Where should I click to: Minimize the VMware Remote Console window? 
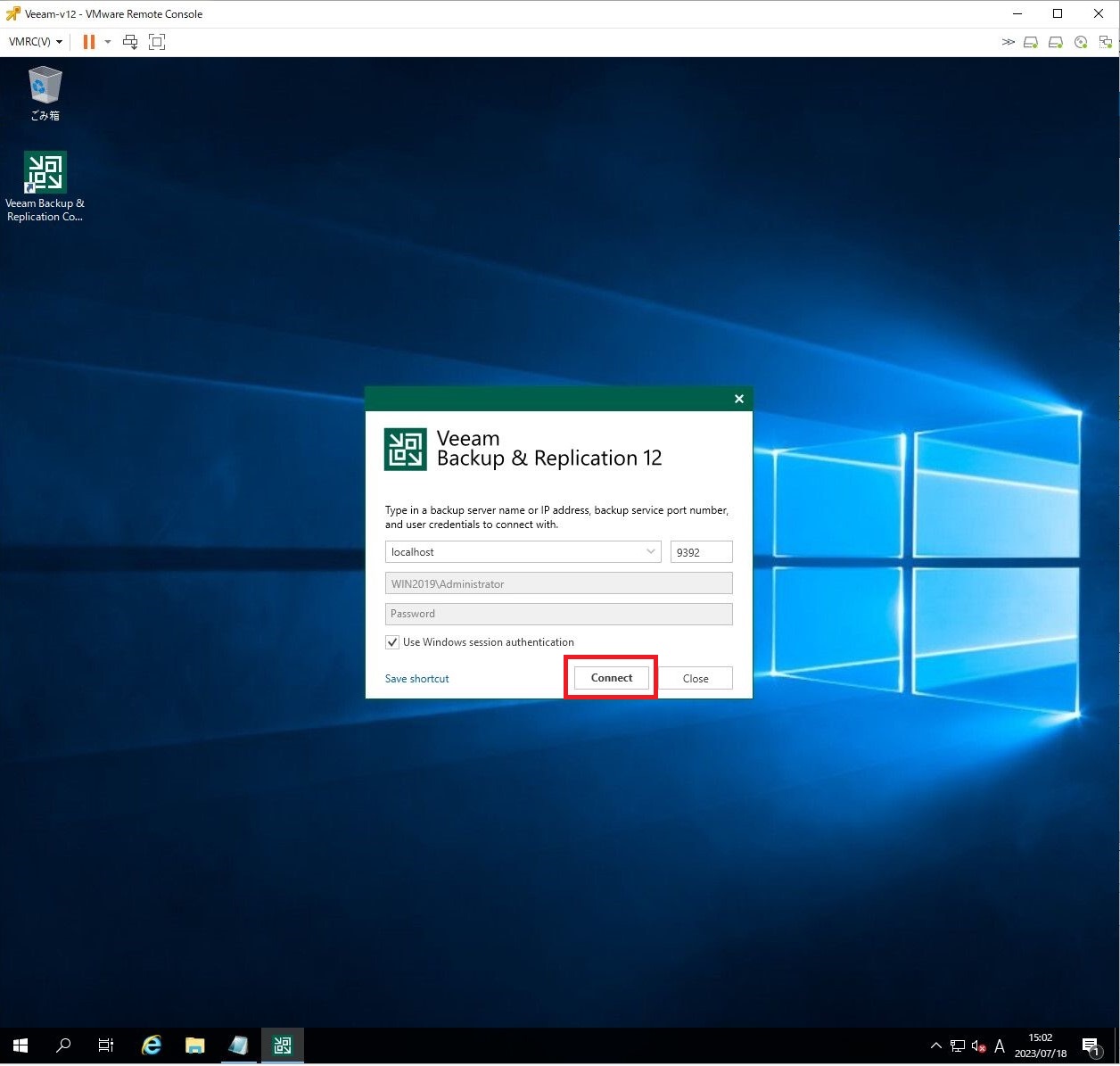[x=1017, y=13]
